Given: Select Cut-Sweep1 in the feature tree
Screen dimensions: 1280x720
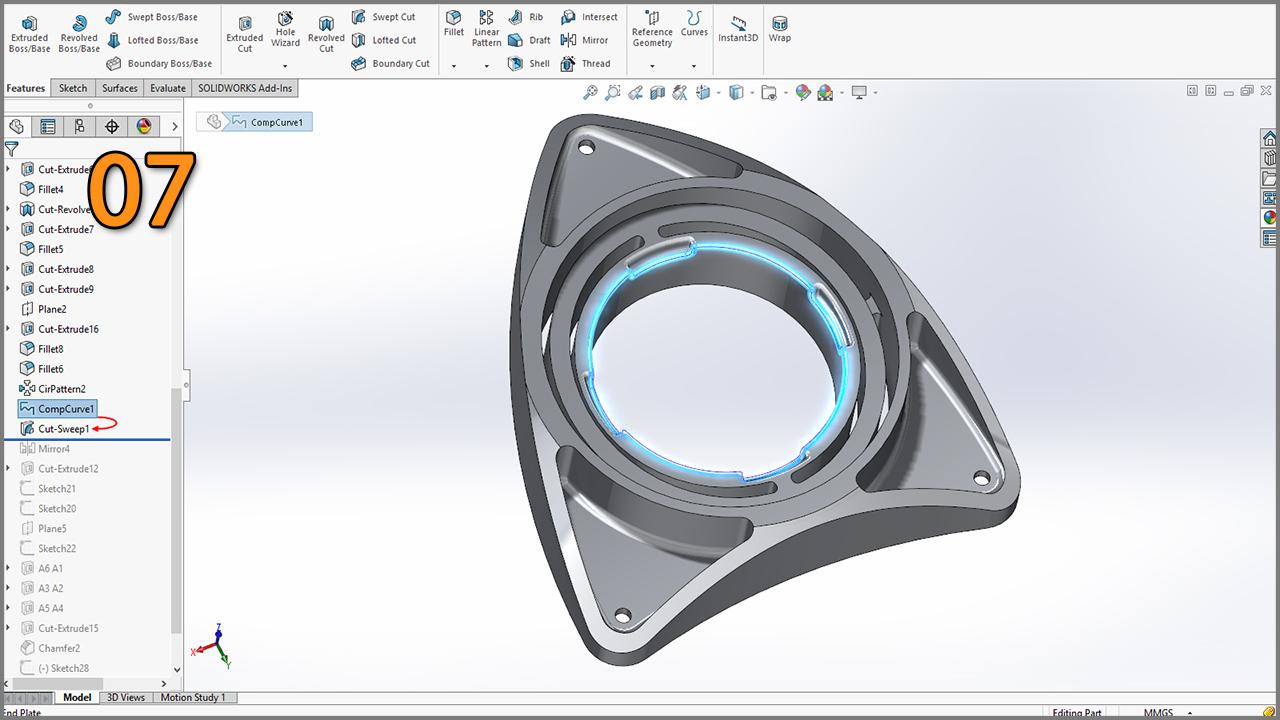Looking at the screenshot, I should 63,429.
